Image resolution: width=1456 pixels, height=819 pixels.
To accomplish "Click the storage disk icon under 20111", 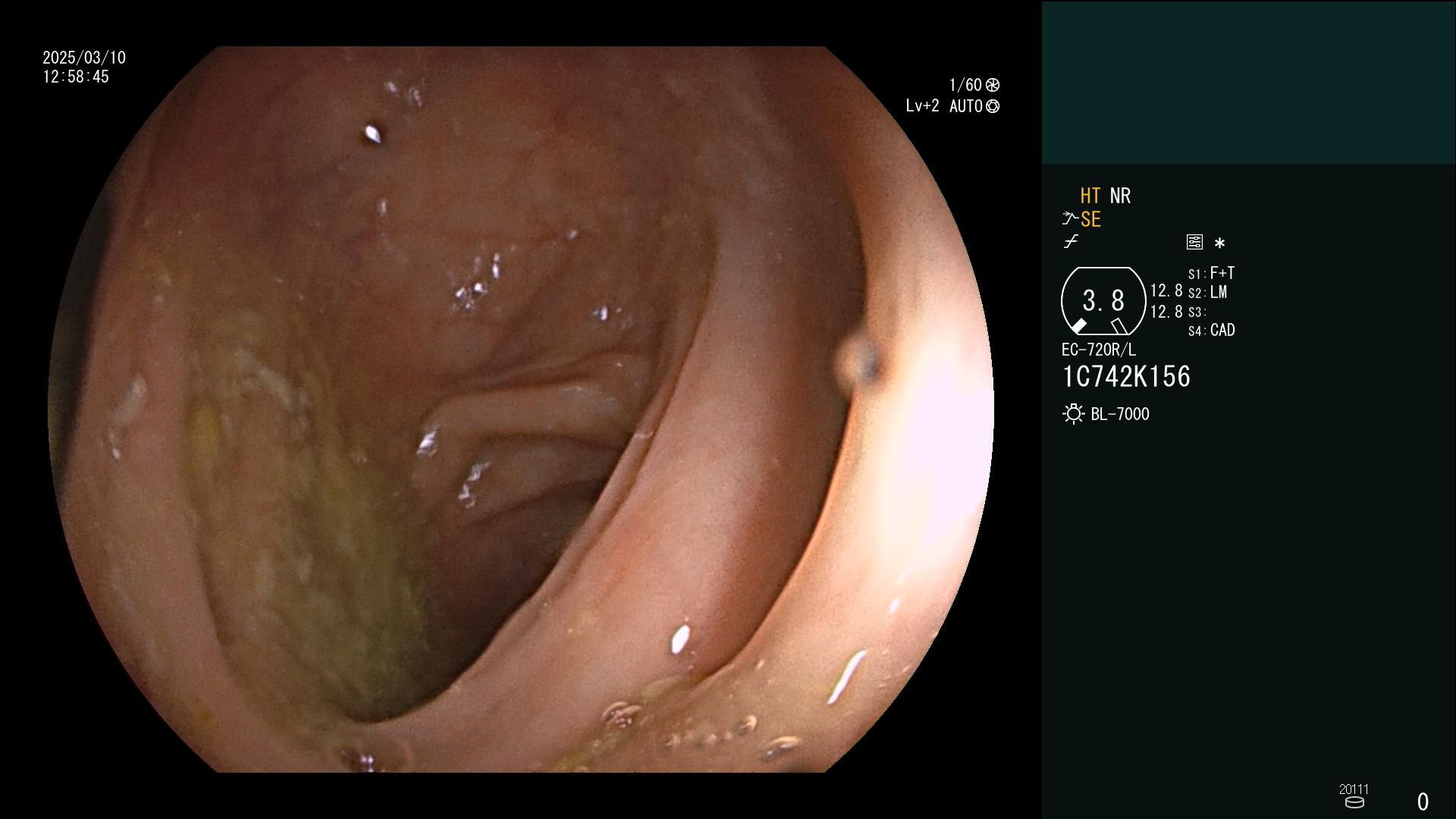I will coord(1354,802).
